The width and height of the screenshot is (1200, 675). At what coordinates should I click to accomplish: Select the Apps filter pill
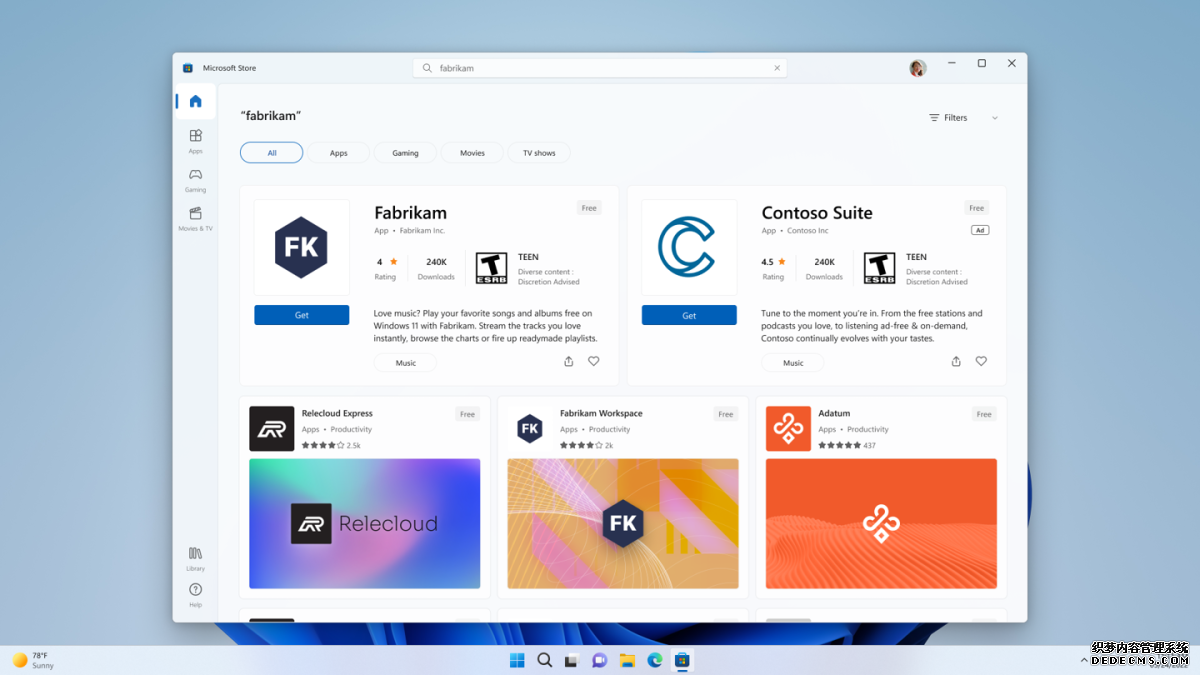pos(339,153)
